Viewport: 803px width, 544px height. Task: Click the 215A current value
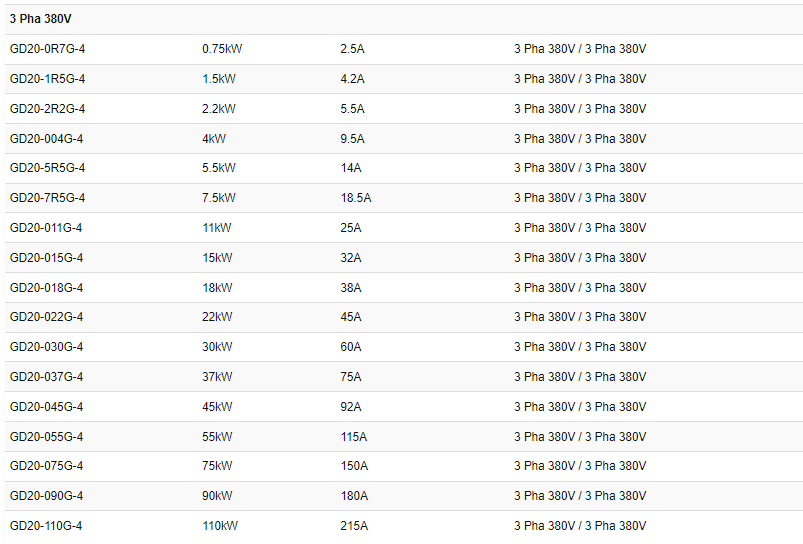[354, 526]
